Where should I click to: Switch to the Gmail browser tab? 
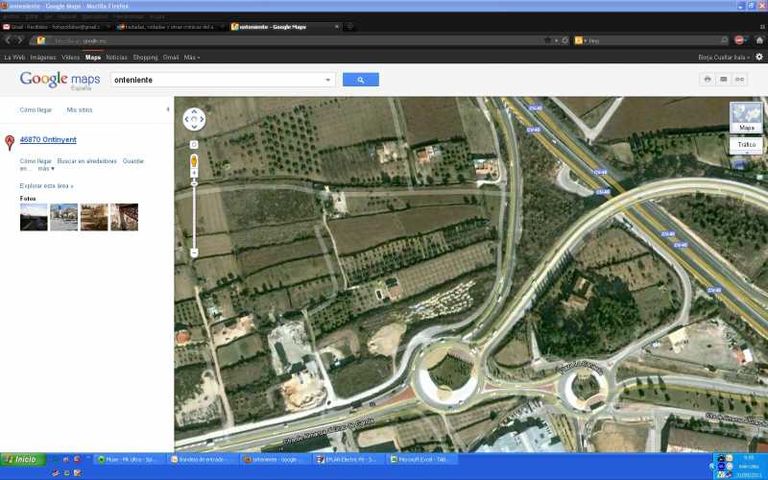tap(52, 27)
